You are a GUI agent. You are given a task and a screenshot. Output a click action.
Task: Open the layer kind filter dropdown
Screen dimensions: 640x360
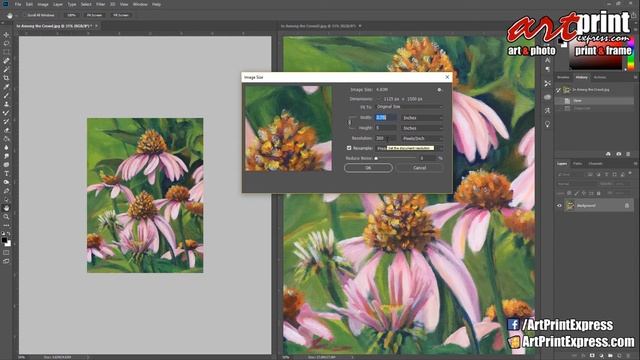570,174
